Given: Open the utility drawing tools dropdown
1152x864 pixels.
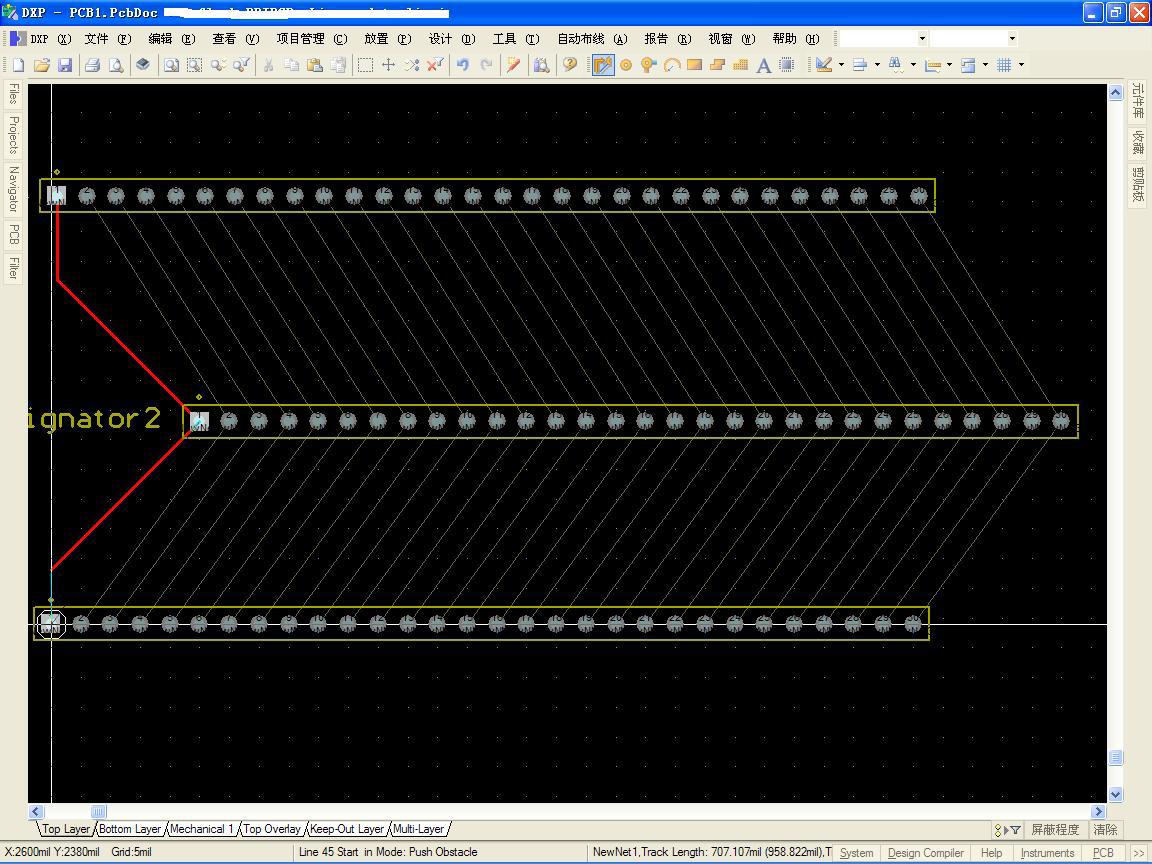Looking at the screenshot, I should coord(841,65).
